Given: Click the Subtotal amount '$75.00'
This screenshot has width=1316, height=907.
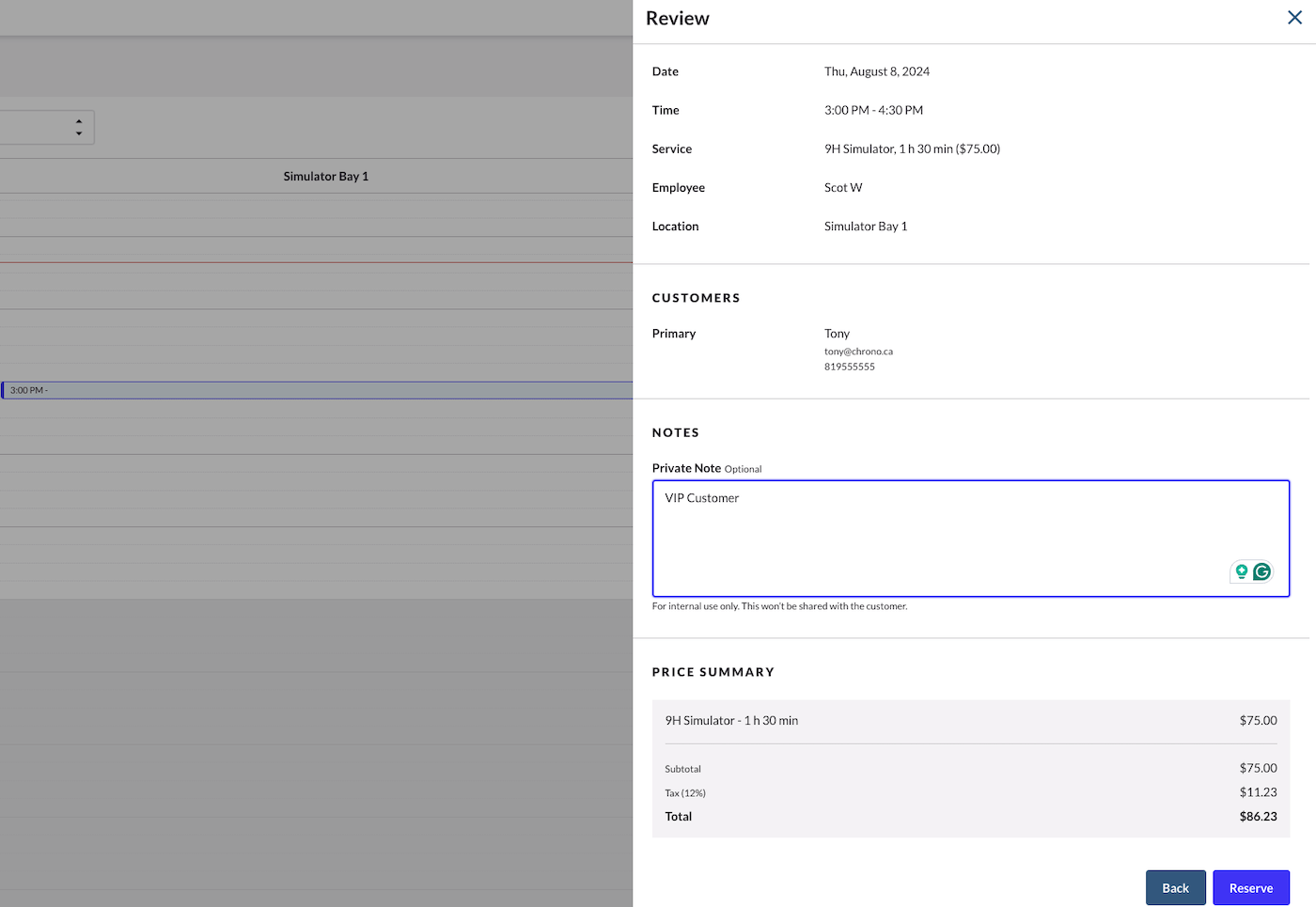Looking at the screenshot, I should (x=1258, y=768).
